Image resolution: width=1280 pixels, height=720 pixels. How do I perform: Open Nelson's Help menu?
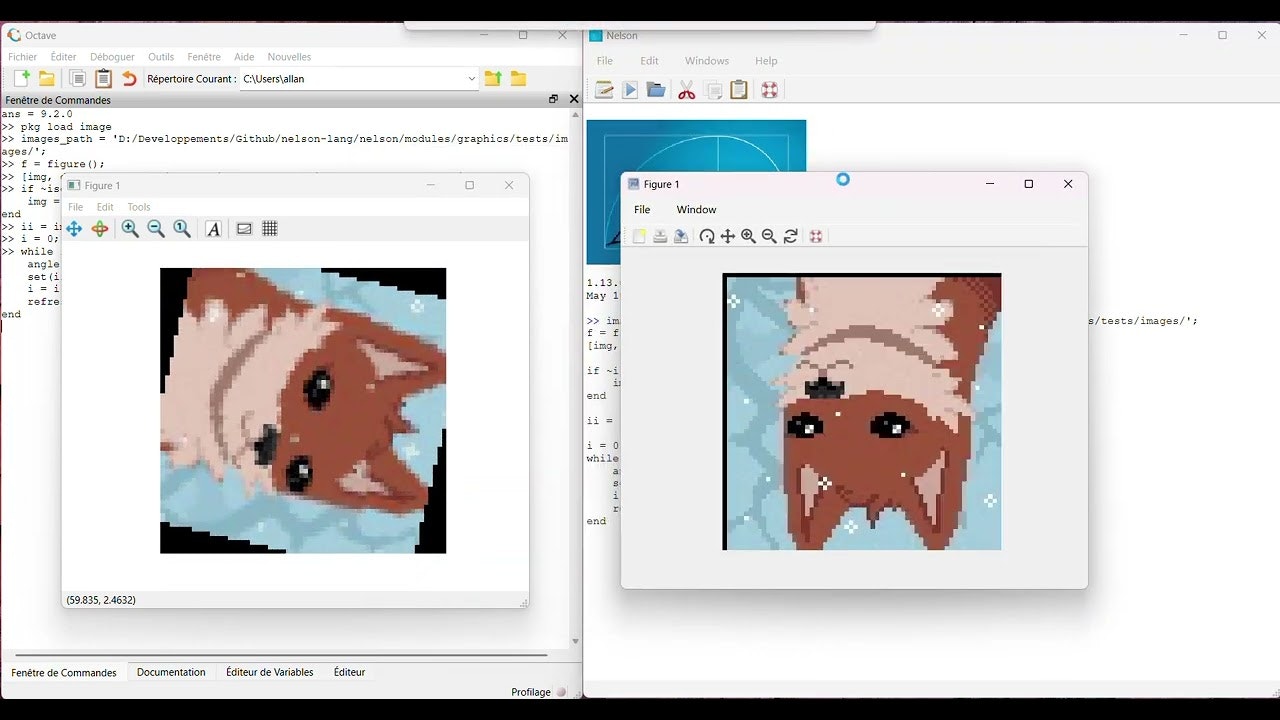766,61
